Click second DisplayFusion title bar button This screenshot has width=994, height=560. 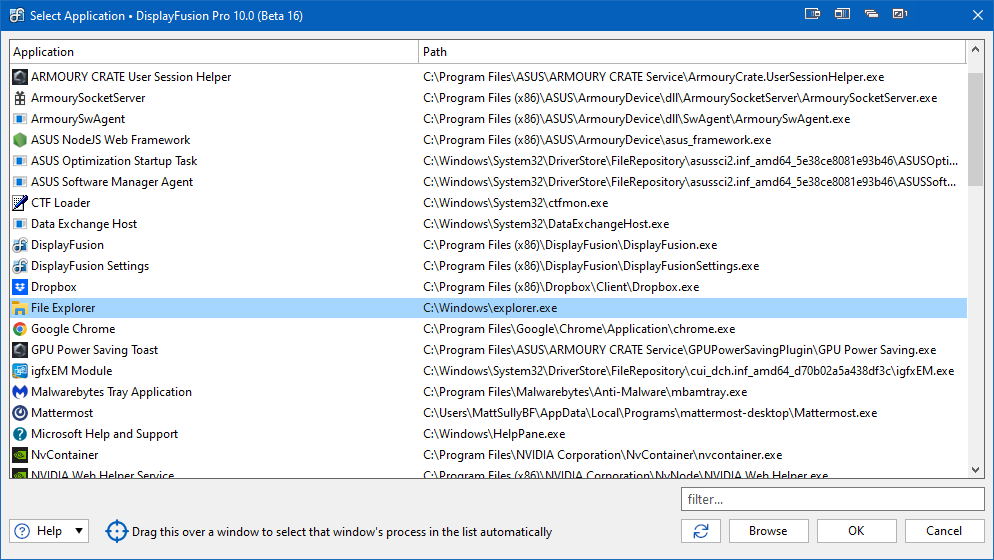(x=842, y=13)
